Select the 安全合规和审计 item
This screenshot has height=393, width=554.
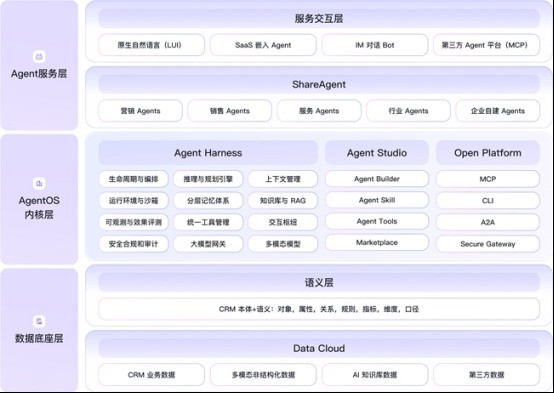point(134,244)
